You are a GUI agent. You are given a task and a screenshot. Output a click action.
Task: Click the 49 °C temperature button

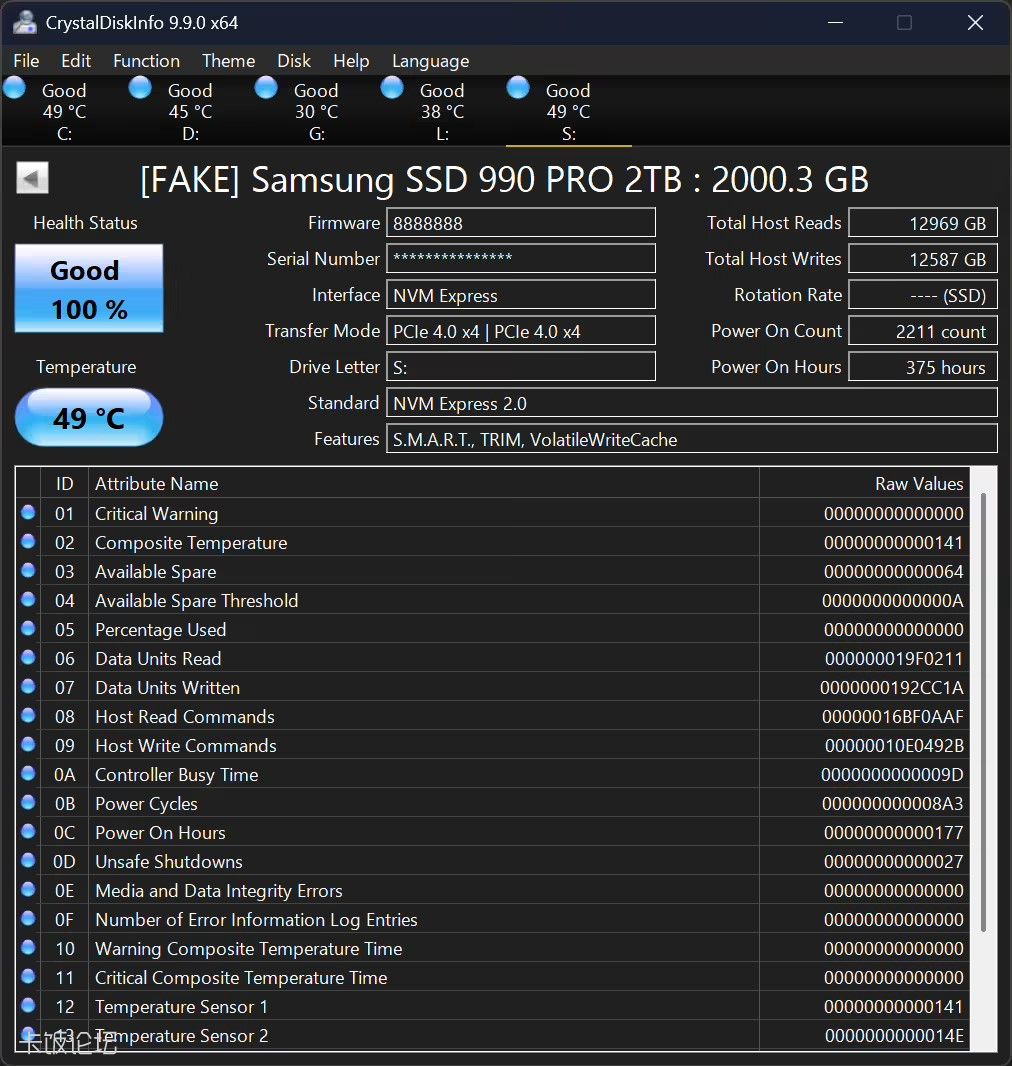coord(89,417)
